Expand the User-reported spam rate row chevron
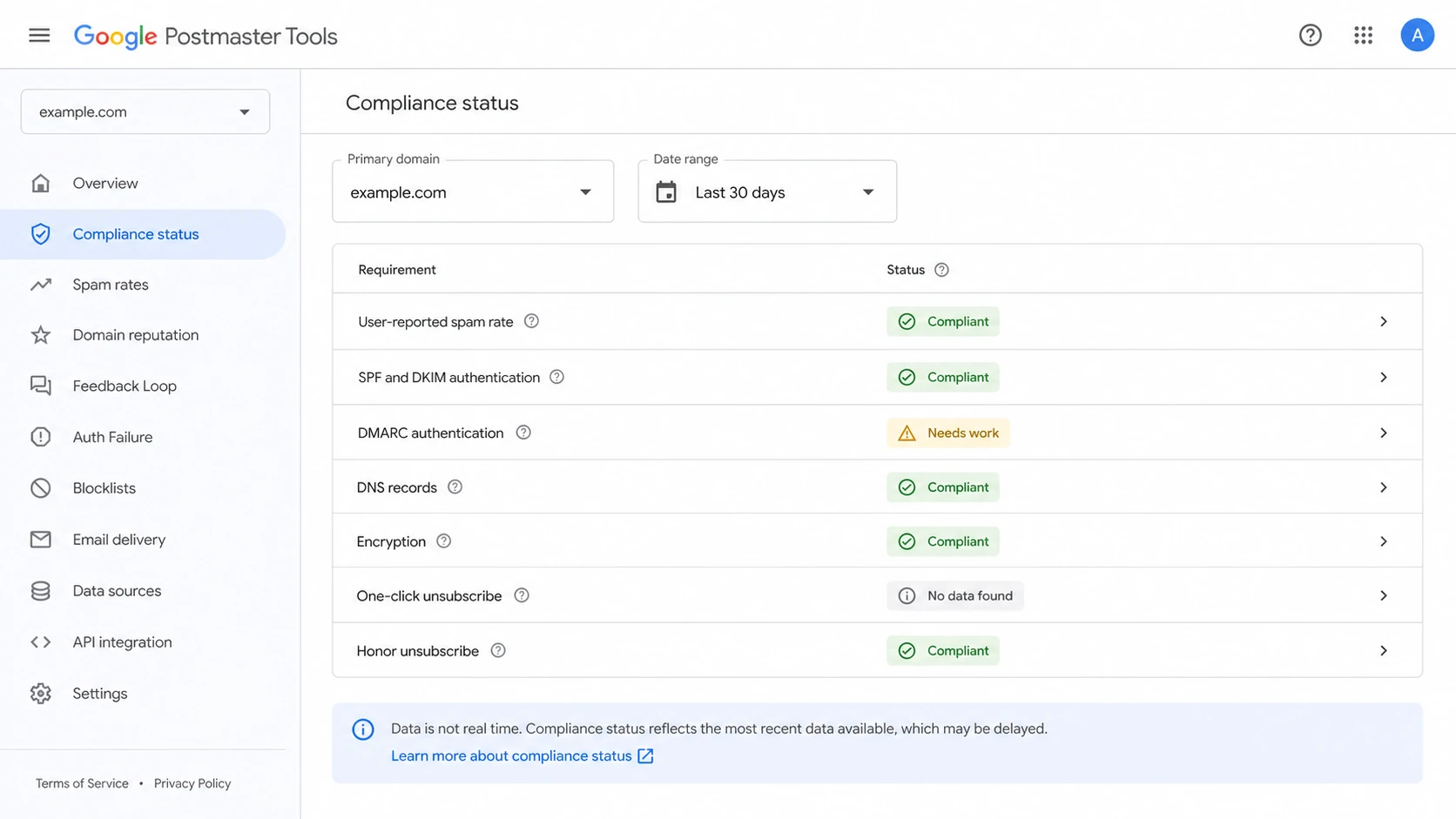 click(x=1384, y=322)
